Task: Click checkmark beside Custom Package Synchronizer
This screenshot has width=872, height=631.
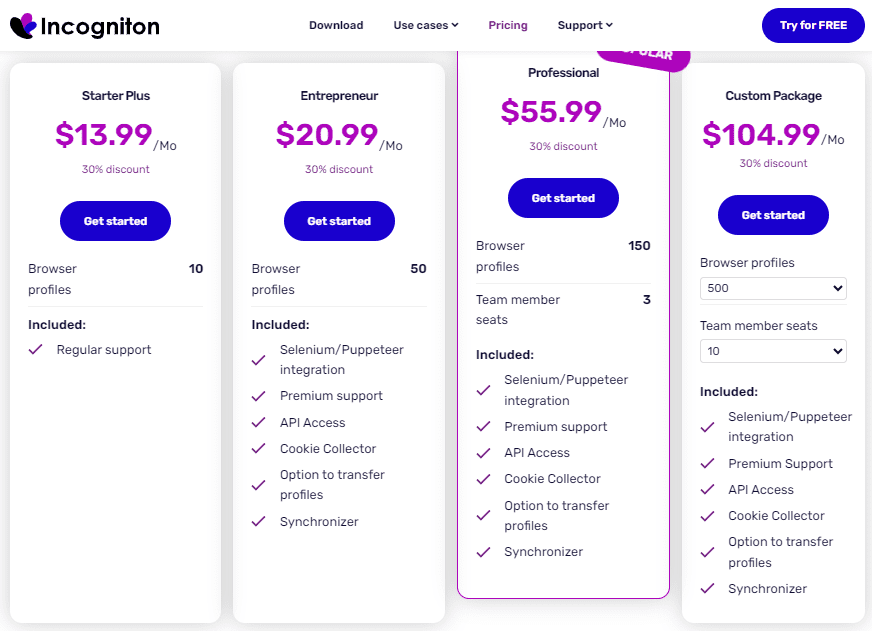Action: [x=708, y=589]
